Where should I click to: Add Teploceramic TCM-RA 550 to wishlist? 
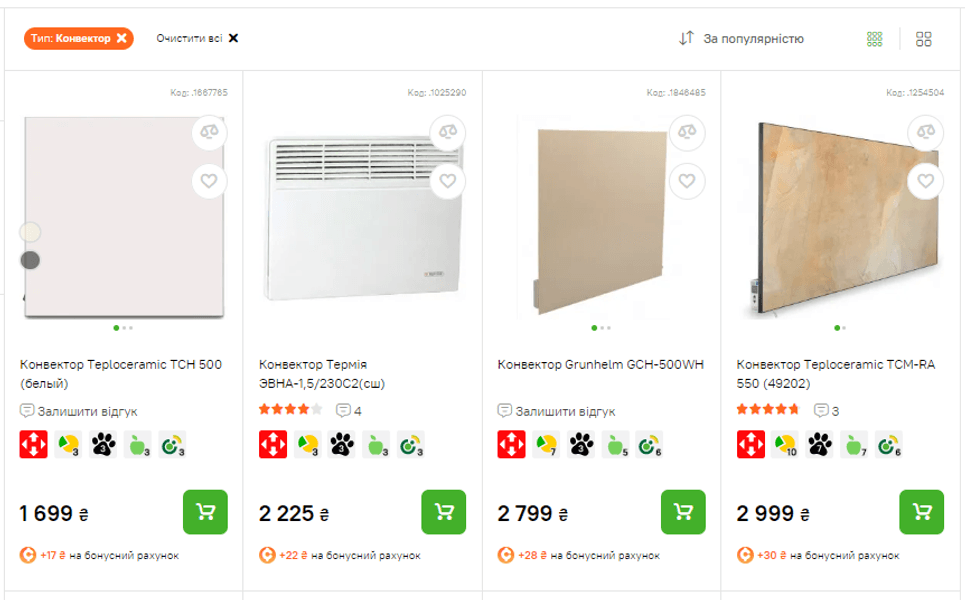pyautogui.click(x=925, y=181)
